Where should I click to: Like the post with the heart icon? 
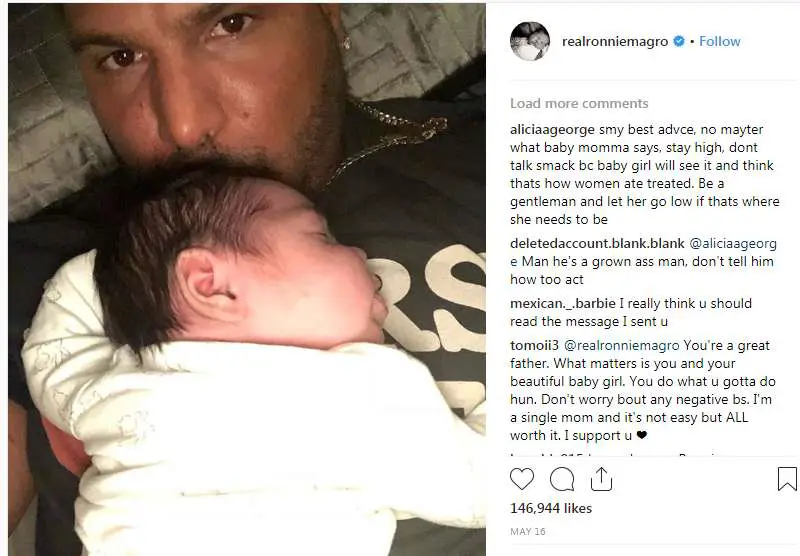pyautogui.click(x=521, y=479)
